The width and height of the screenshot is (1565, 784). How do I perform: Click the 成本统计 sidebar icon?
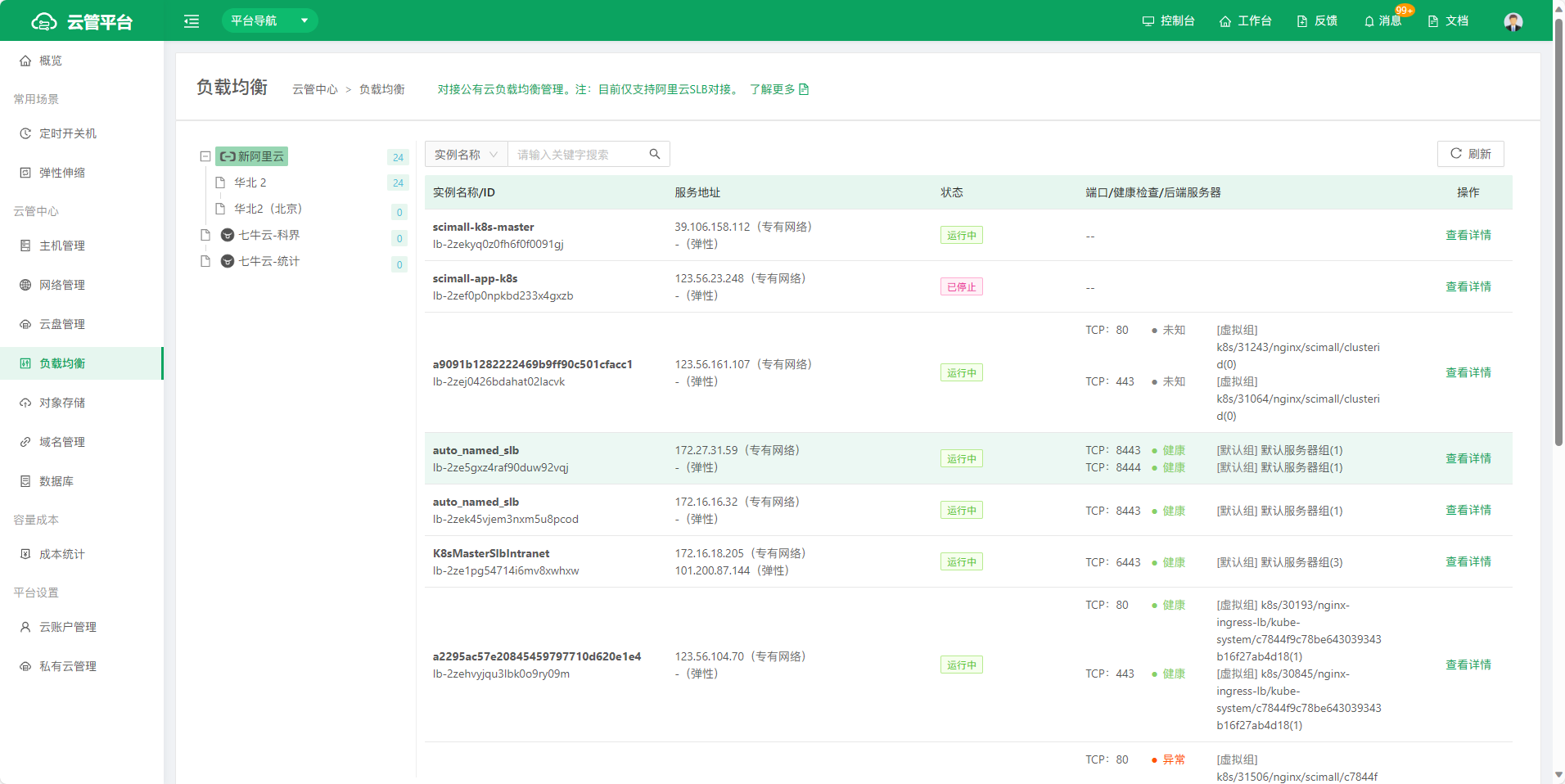(25, 554)
